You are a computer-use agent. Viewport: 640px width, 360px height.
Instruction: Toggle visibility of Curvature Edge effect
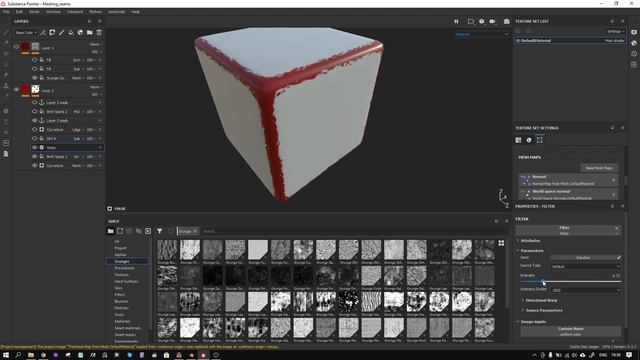(35, 129)
